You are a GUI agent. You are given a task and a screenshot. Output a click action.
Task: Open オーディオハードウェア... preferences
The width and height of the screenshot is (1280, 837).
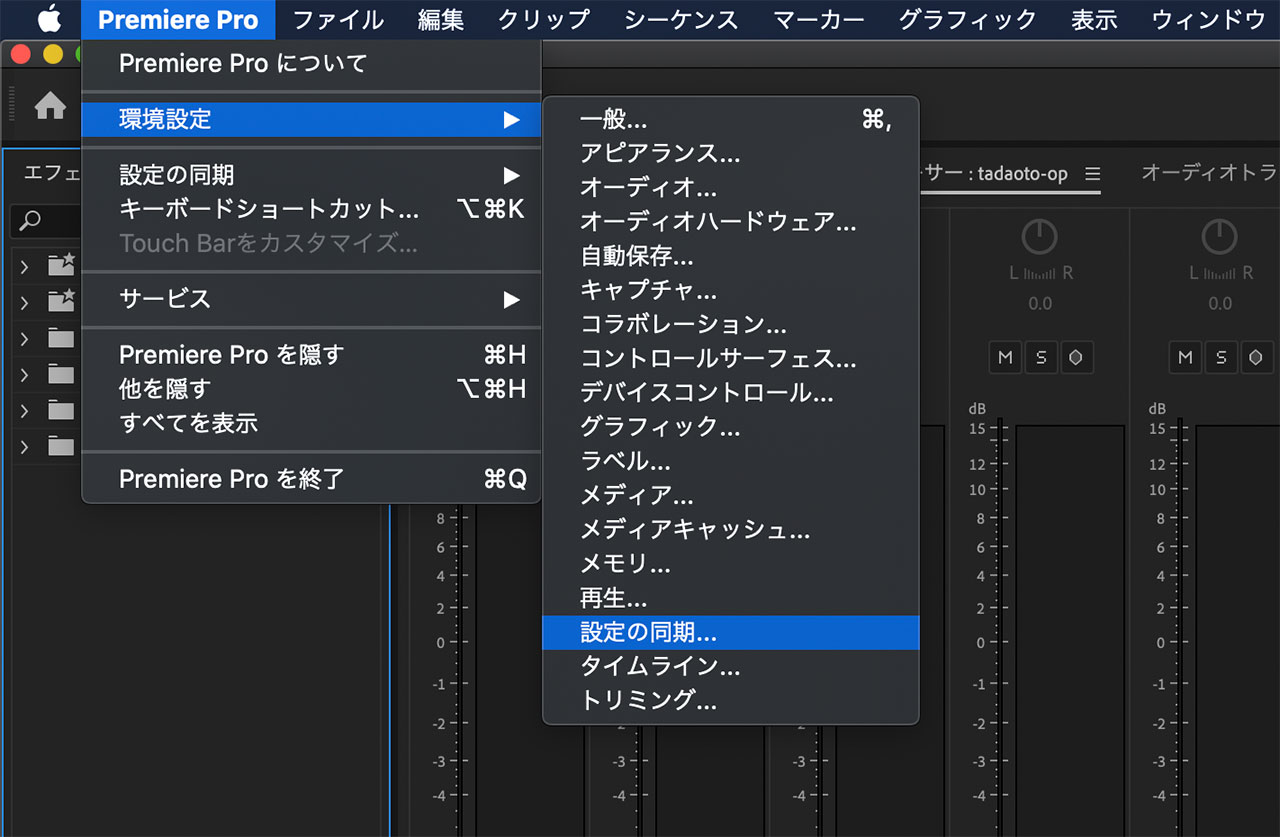tap(730, 222)
